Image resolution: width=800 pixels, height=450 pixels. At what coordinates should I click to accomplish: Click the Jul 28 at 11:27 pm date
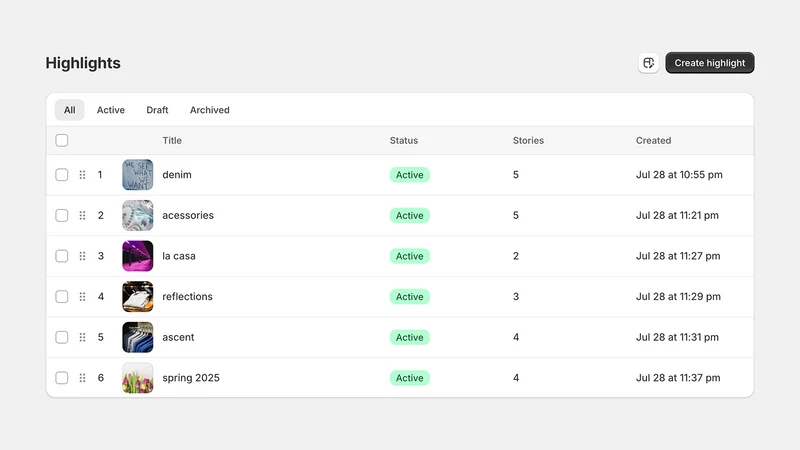coord(678,256)
